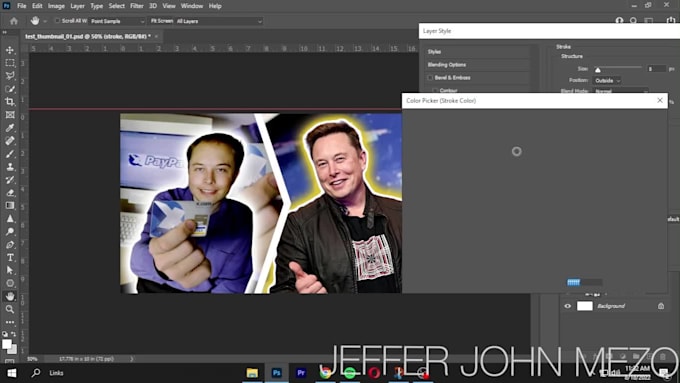Open the File menu
Viewport: 680px width, 383px height.
pyautogui.click(x=22, y=6)
